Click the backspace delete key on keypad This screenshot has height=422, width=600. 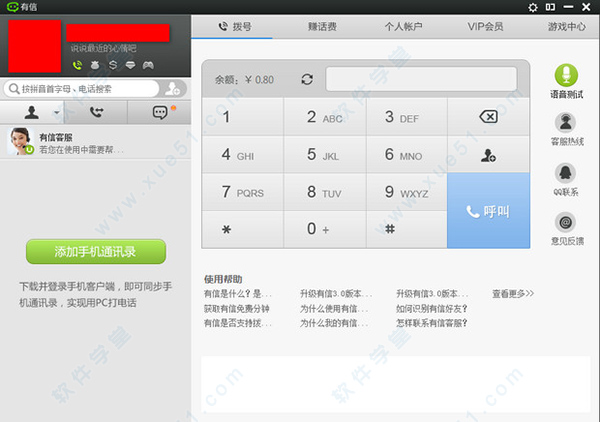pos(489,117)
